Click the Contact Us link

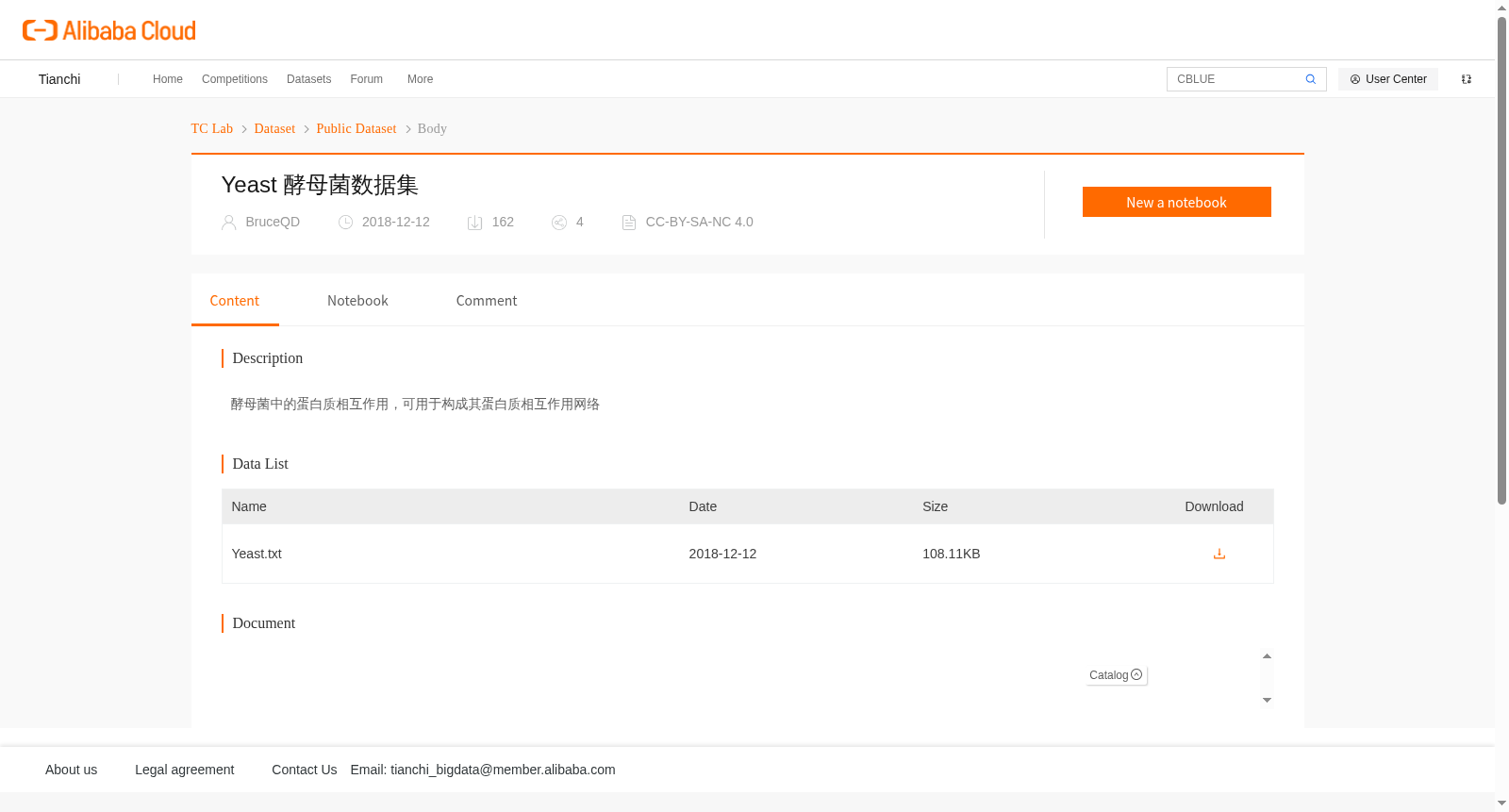(305, 770)
